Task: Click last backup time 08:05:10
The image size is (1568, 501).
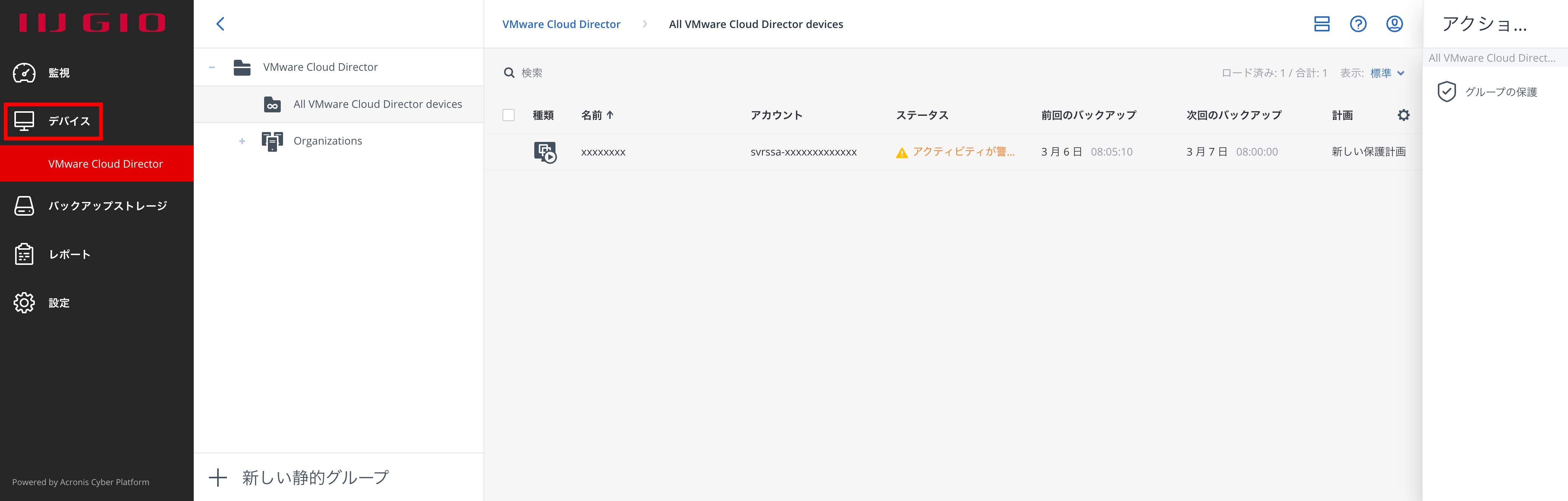Action: pos(1111,152)
